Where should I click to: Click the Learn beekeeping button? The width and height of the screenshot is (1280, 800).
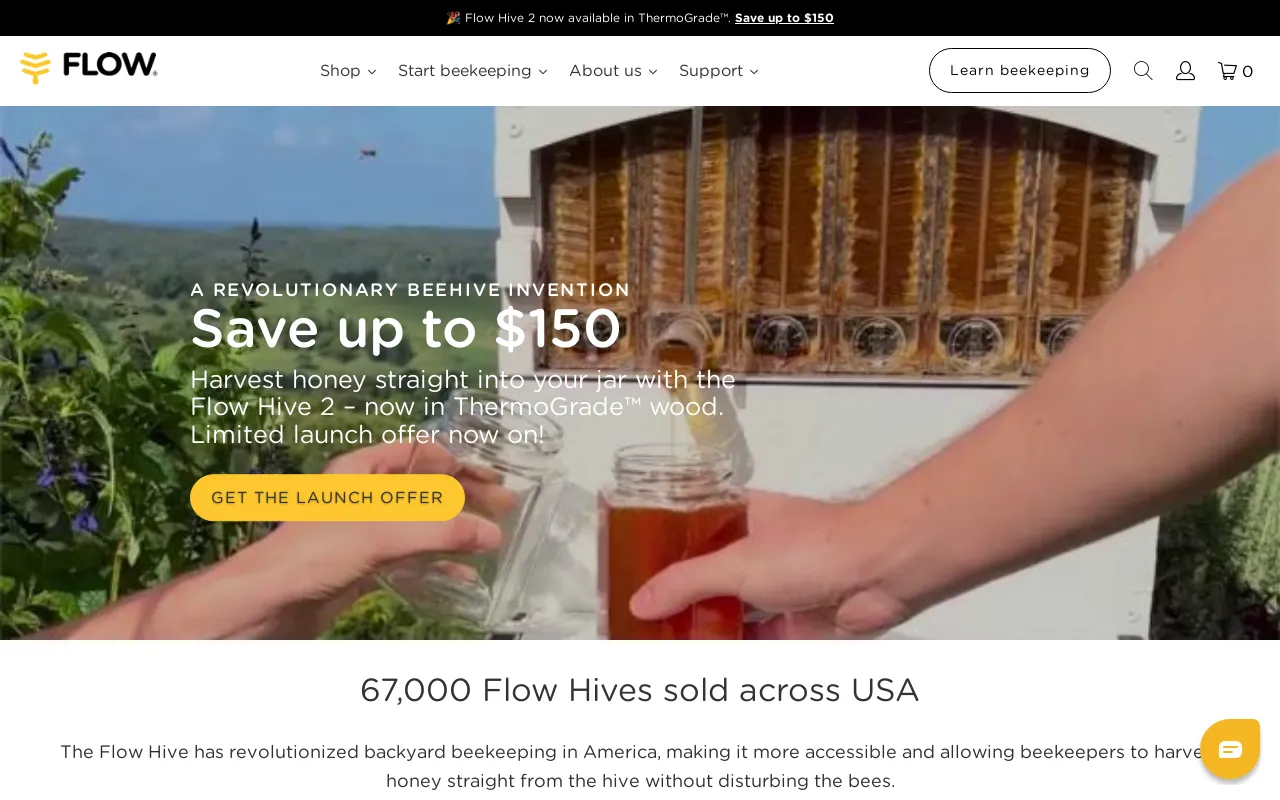pos(1020,71)
